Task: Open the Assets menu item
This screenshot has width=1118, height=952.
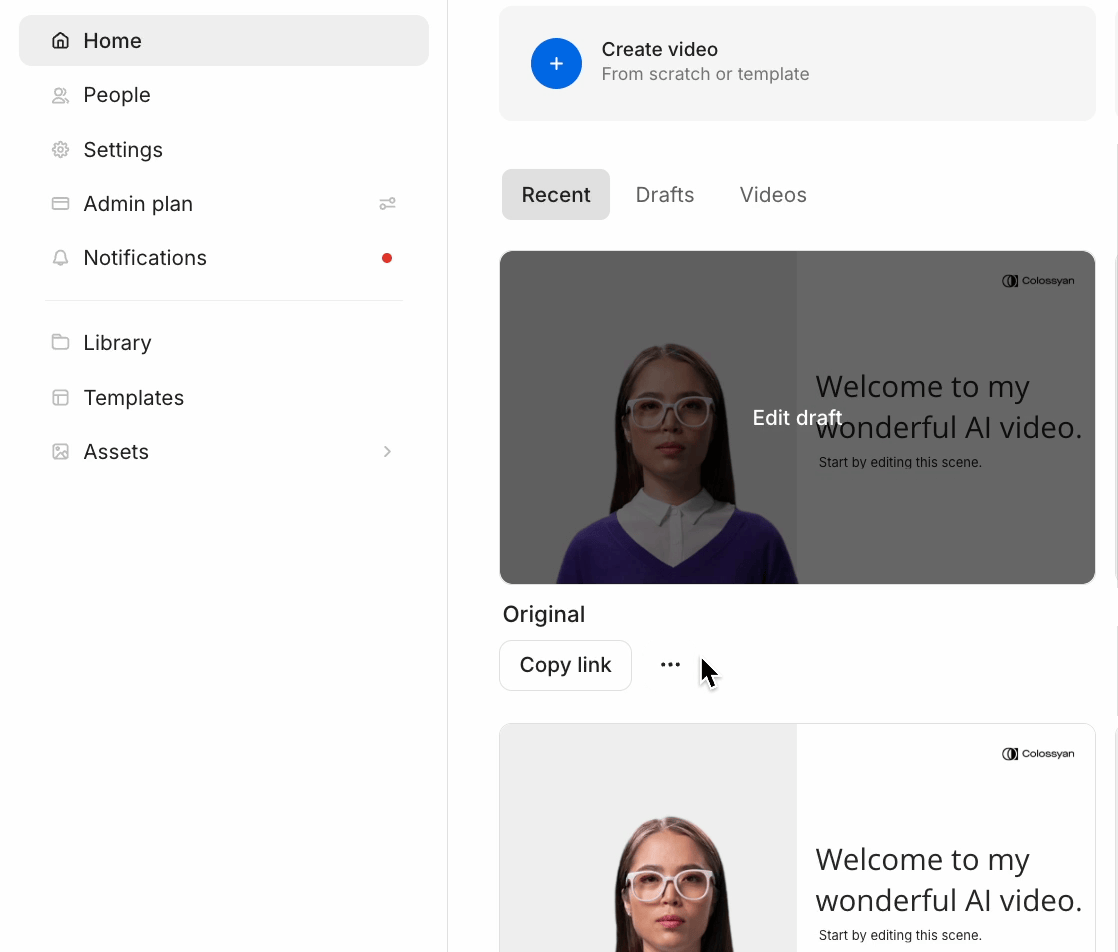Action: tap(224, 452)
